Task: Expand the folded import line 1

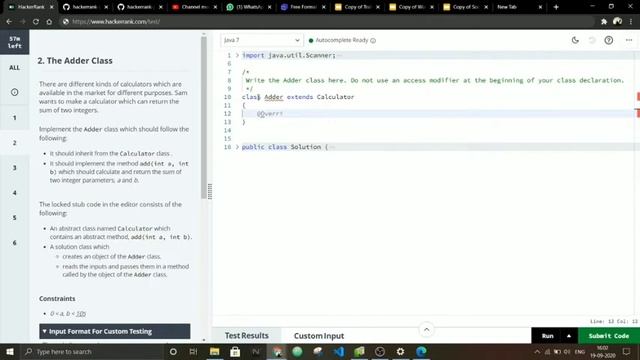Action: 237,55
